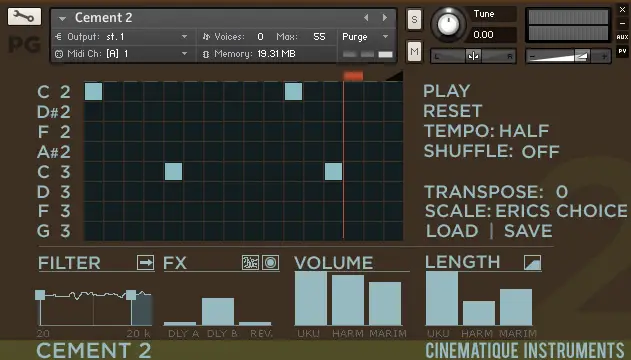Toggle the first step in C 2 row

pos(93,91)
